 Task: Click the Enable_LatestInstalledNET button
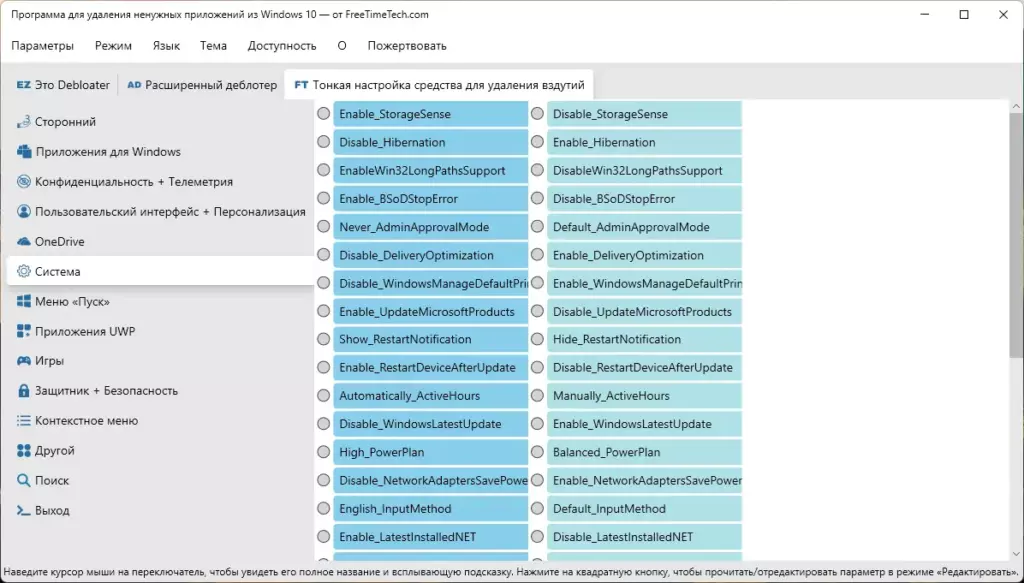click(x=430, y=537)
